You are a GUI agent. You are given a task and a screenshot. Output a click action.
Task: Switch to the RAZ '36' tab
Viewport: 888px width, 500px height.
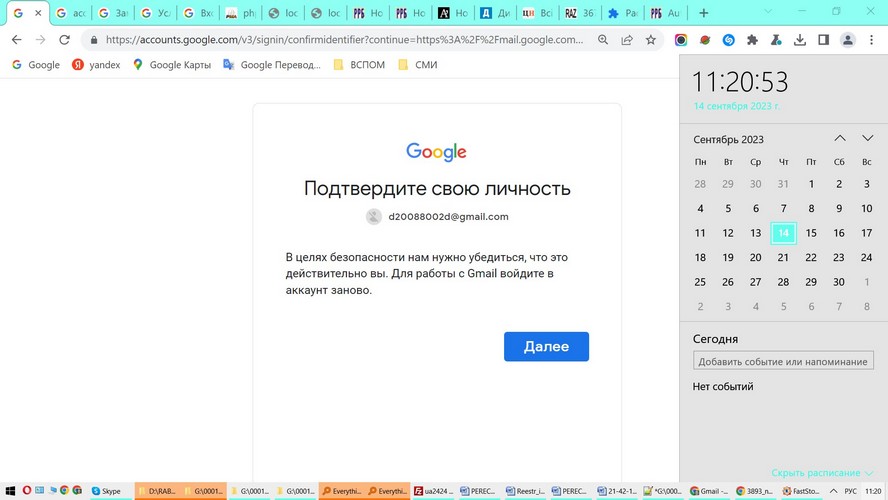pyautogui.click(x=580, y=13)
